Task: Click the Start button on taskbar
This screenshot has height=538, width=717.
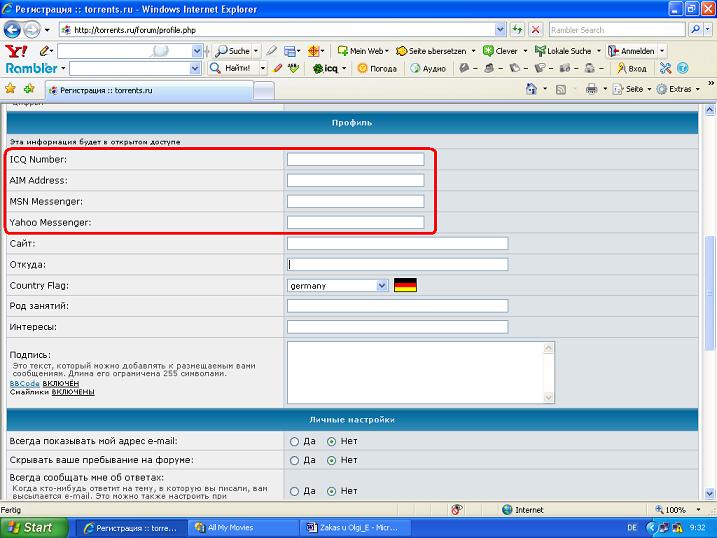Action: coord(34,528)
